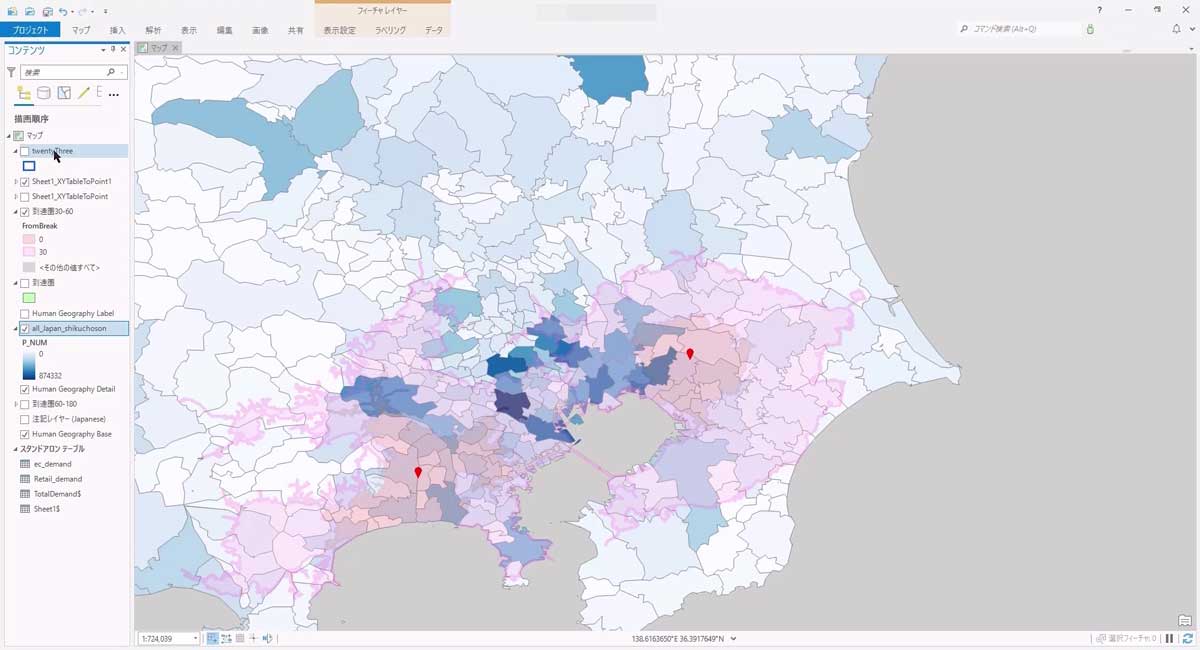Open the map scale dropdown

coord(195,638)
